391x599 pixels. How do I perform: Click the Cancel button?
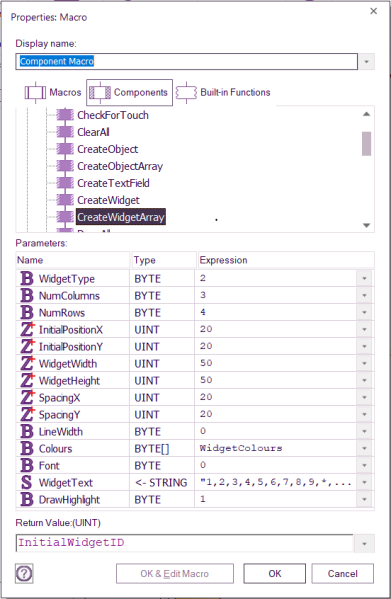[x=343, y=573]
